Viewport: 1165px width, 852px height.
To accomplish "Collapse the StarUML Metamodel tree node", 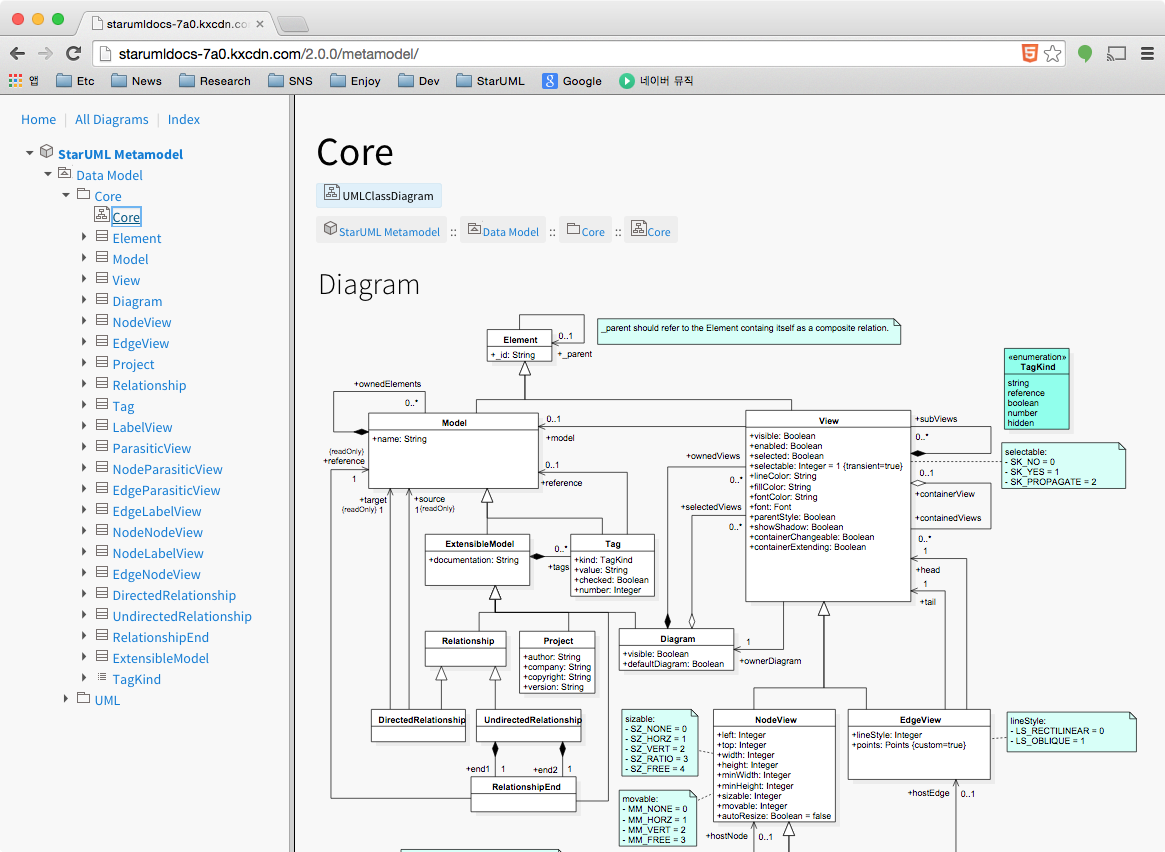I will [x=29, y=154].
